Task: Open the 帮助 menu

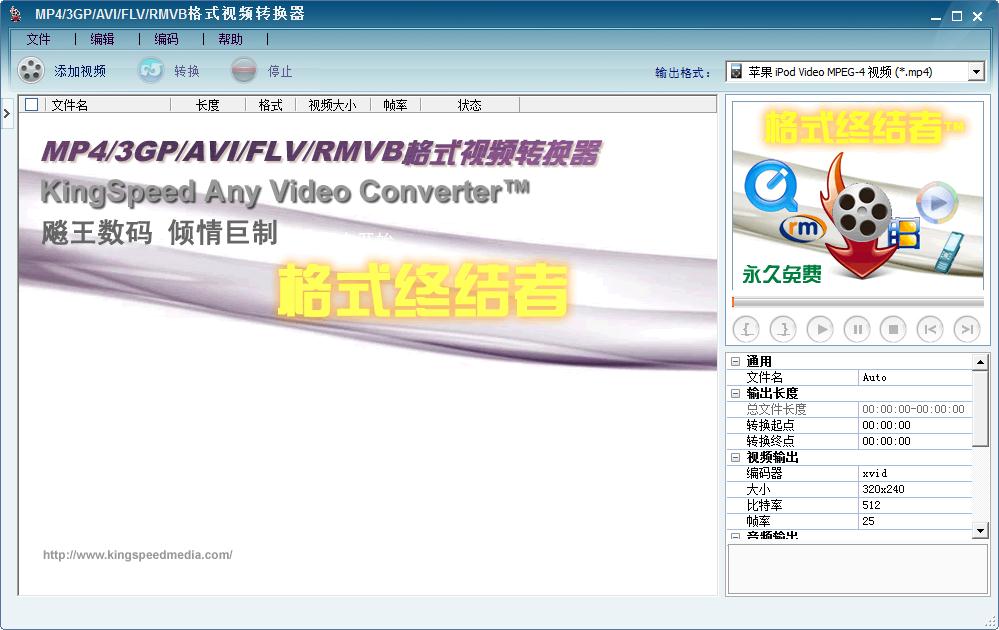Action: coord(231,39)
